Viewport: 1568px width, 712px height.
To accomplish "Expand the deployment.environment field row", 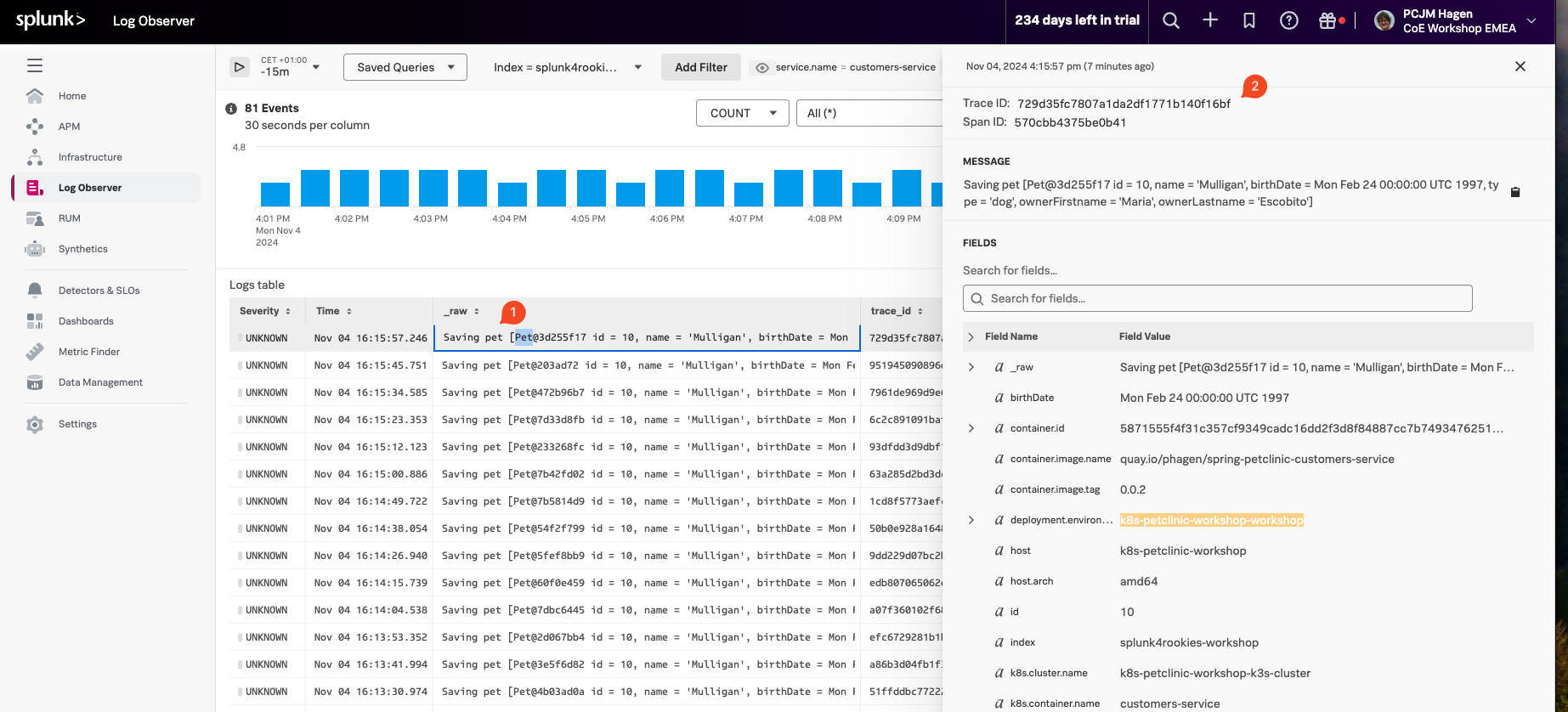I will pyautogui.click(x=971, y=520).
